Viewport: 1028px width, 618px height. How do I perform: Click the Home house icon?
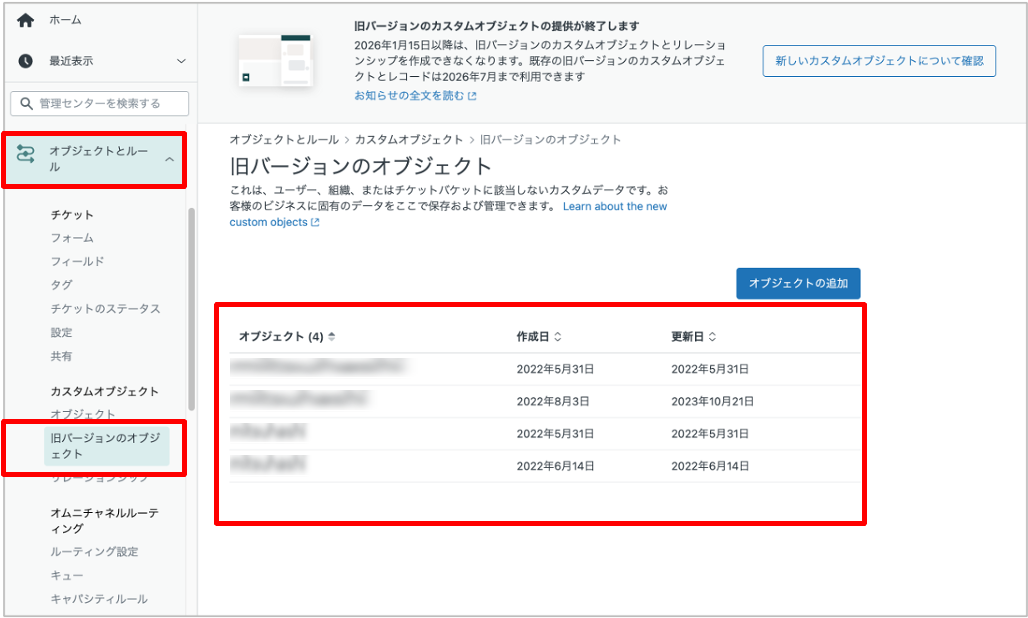[x=26, y=20]
